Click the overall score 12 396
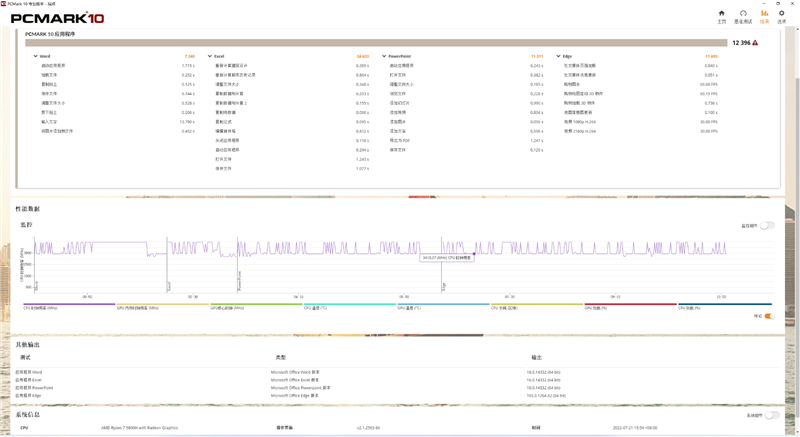The image size is (800, 437). tap(741, 43)
